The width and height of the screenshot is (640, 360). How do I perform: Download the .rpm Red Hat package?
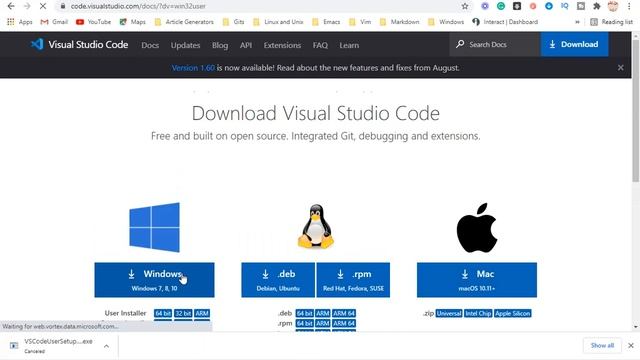click(x=353, y=280)
